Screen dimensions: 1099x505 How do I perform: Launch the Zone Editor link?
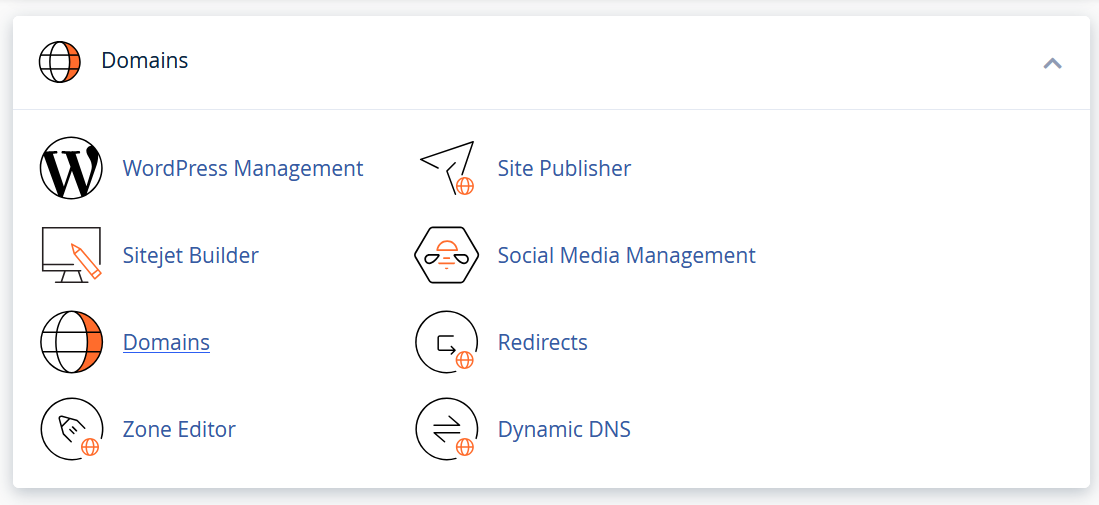(179, 429)
